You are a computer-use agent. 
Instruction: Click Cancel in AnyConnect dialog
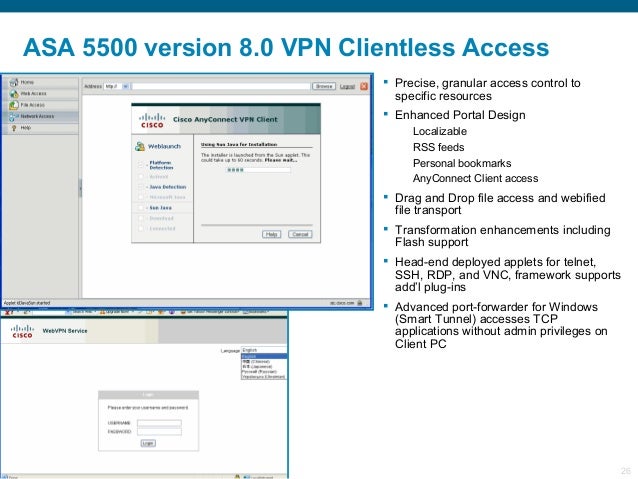[x=300, y=234]
